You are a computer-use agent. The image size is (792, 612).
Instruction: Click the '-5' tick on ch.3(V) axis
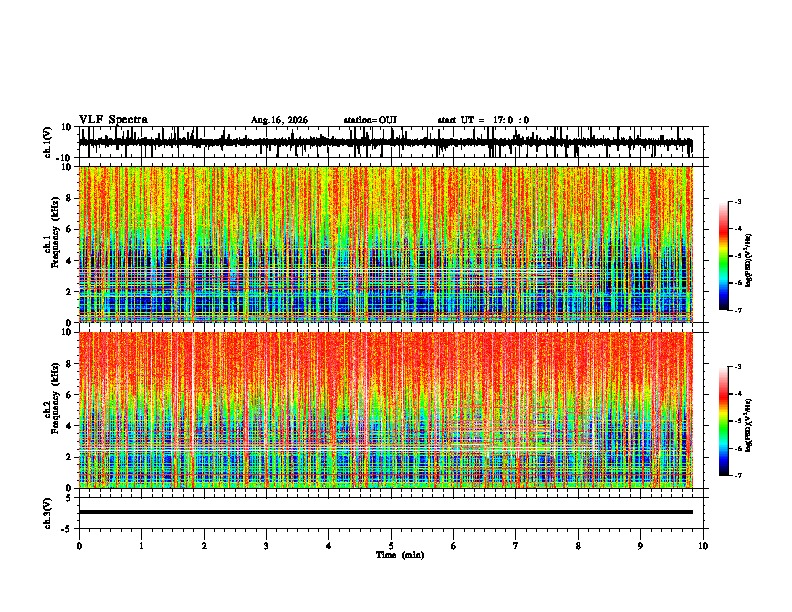[67, 529]
